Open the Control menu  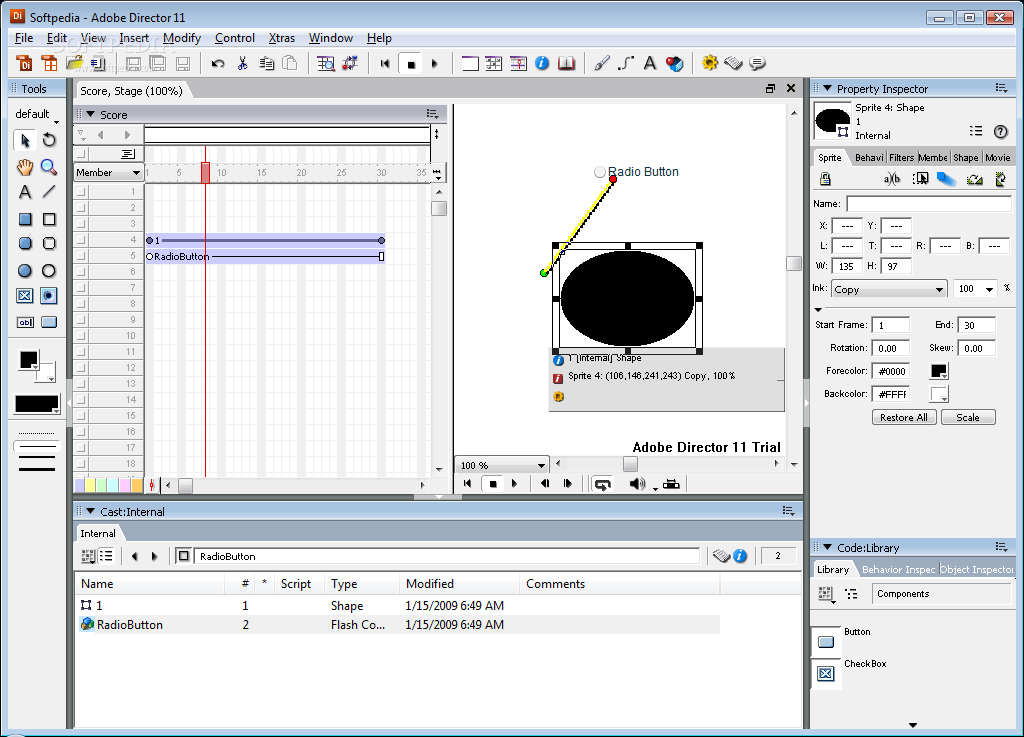click(x=234, y=38)
